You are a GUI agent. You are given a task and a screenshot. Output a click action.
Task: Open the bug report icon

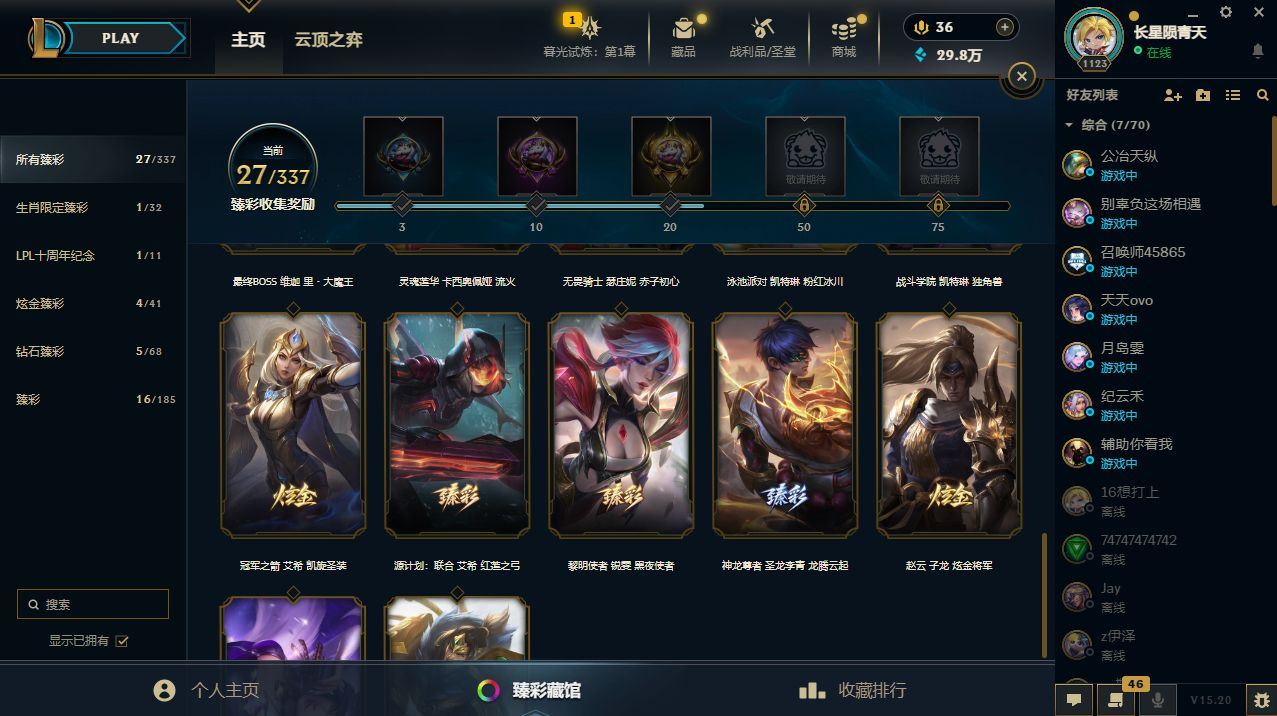(x=1261, y=700)
